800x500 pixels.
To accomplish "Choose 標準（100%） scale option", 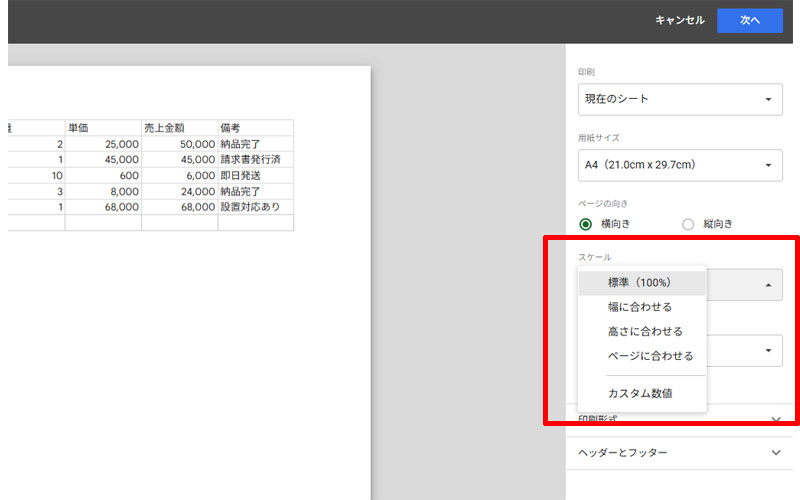I will tap(642, 283).
